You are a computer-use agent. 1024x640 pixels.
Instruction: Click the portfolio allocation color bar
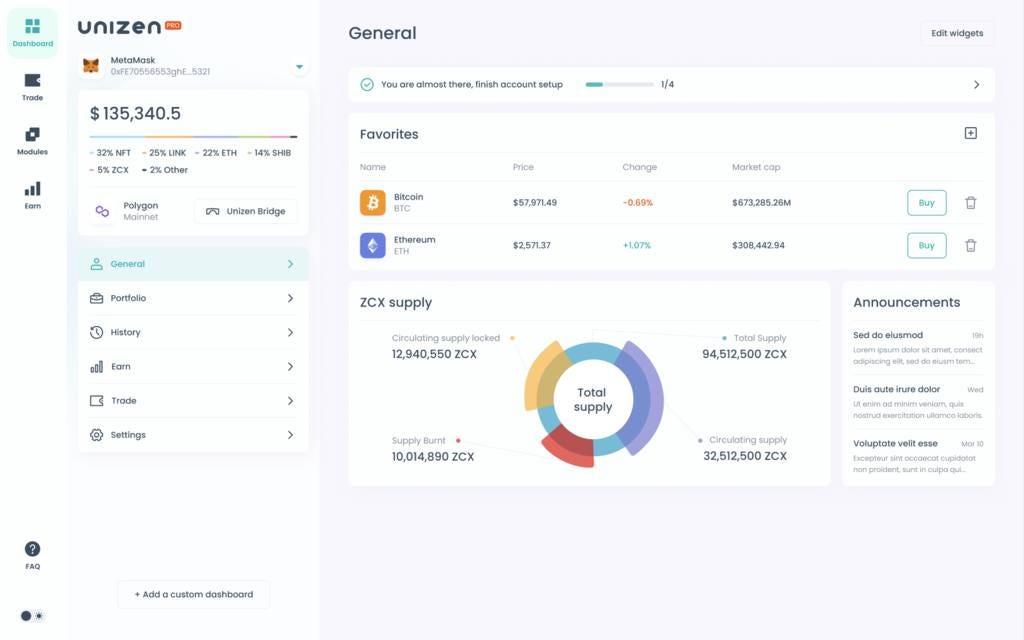(x=193, y=136)
